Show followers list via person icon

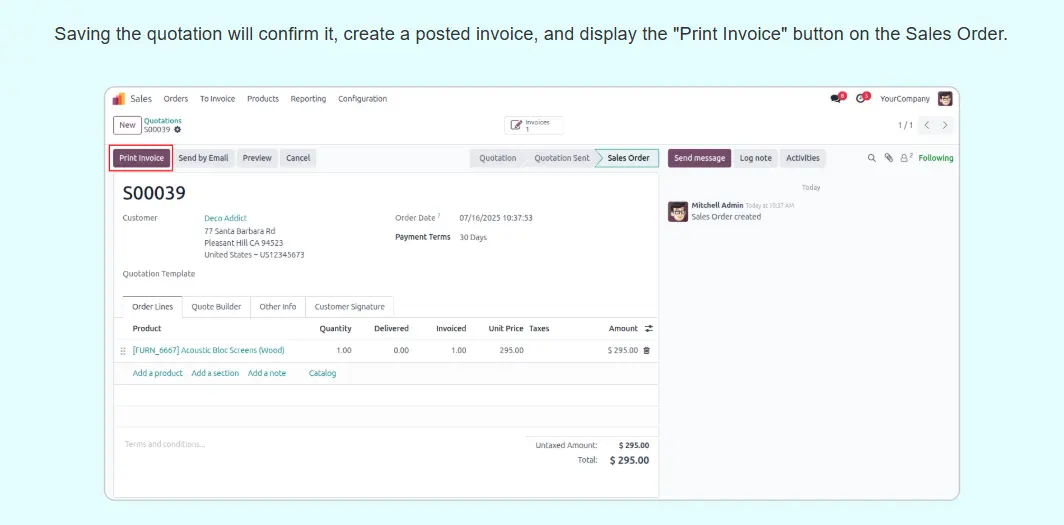(x=905, y=158)
